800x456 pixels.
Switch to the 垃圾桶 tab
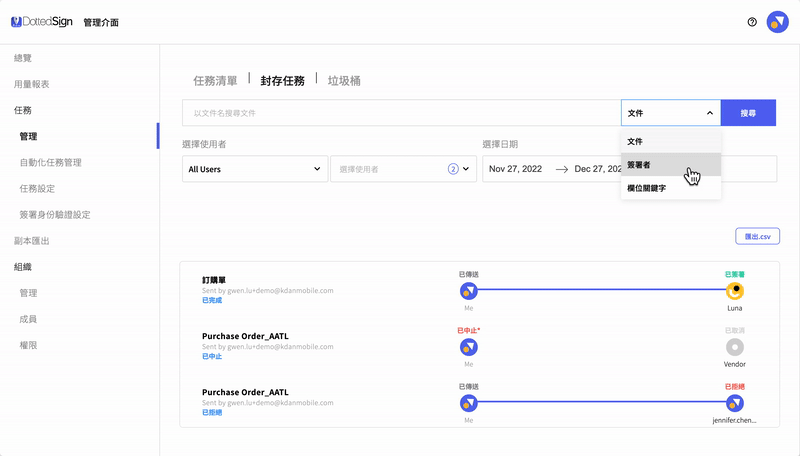344,81
